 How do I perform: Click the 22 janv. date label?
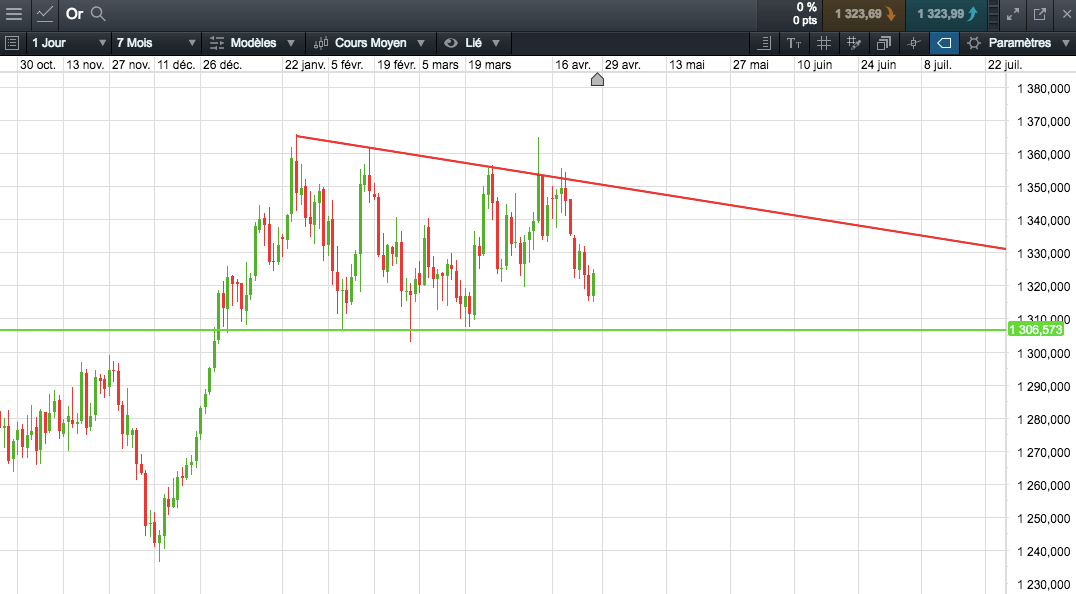click(305, 64)
